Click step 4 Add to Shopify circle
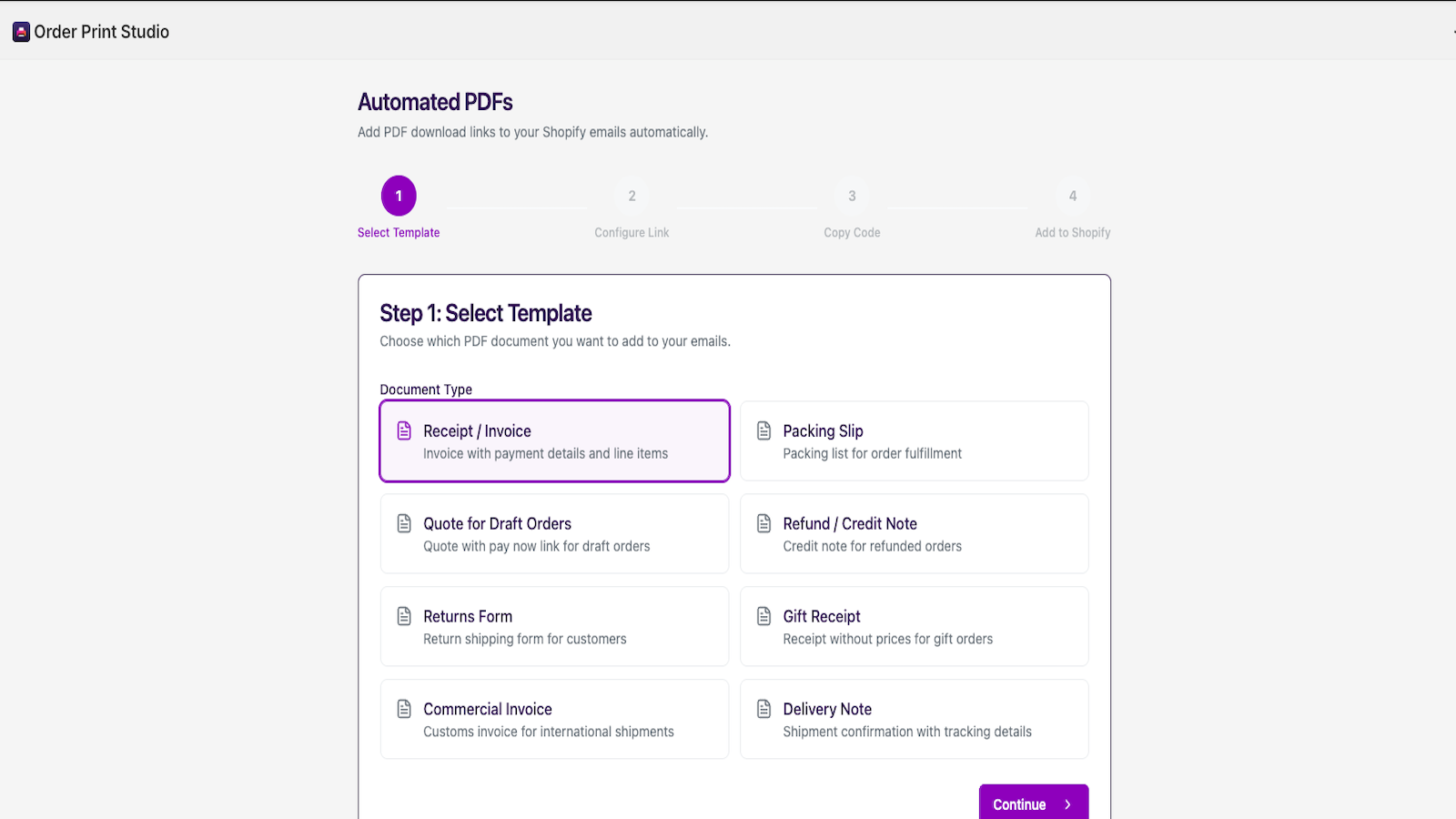Screen dimensions: 1456x819 (1074, 195)
